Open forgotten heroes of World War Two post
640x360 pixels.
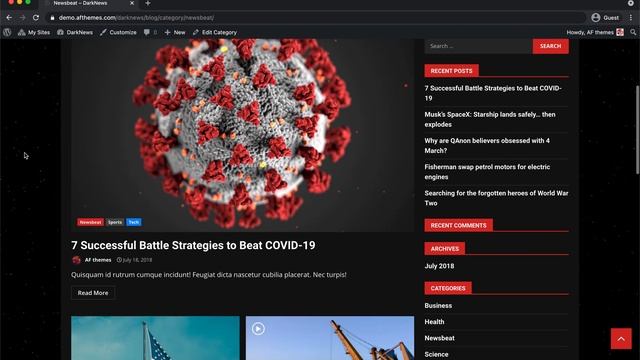(496, 198)
